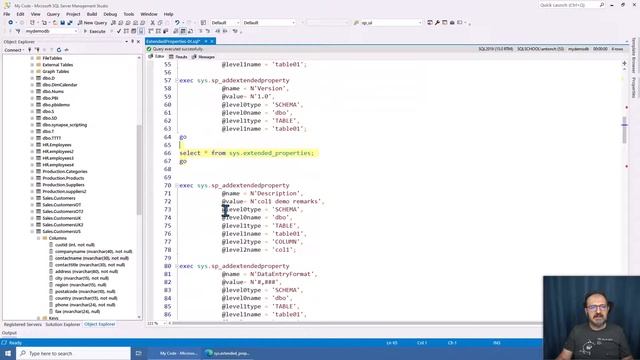This screenshot has height=360, width=640.
Task: Click the Cut scissors icon
Action: 153,23
